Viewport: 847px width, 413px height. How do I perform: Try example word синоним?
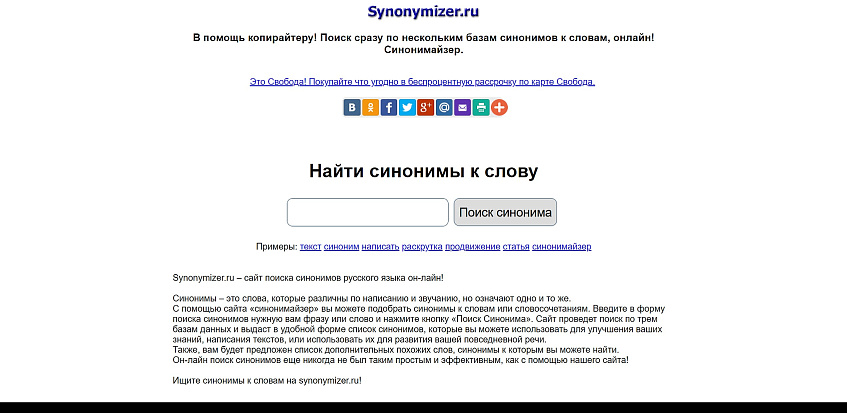(341, 247)
